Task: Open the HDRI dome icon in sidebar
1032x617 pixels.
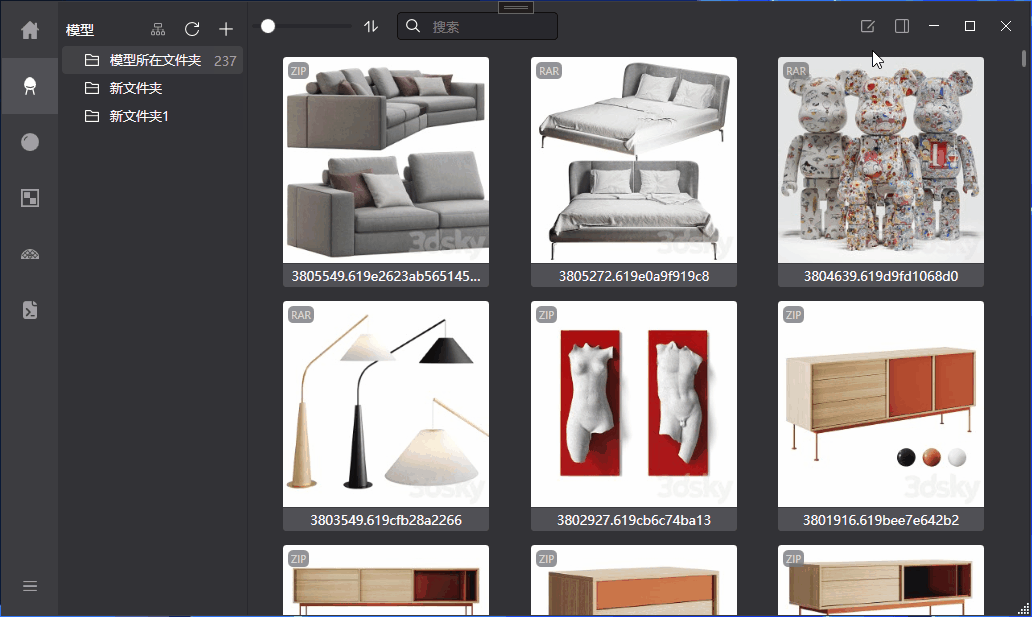Action: (x=30, y=254)
